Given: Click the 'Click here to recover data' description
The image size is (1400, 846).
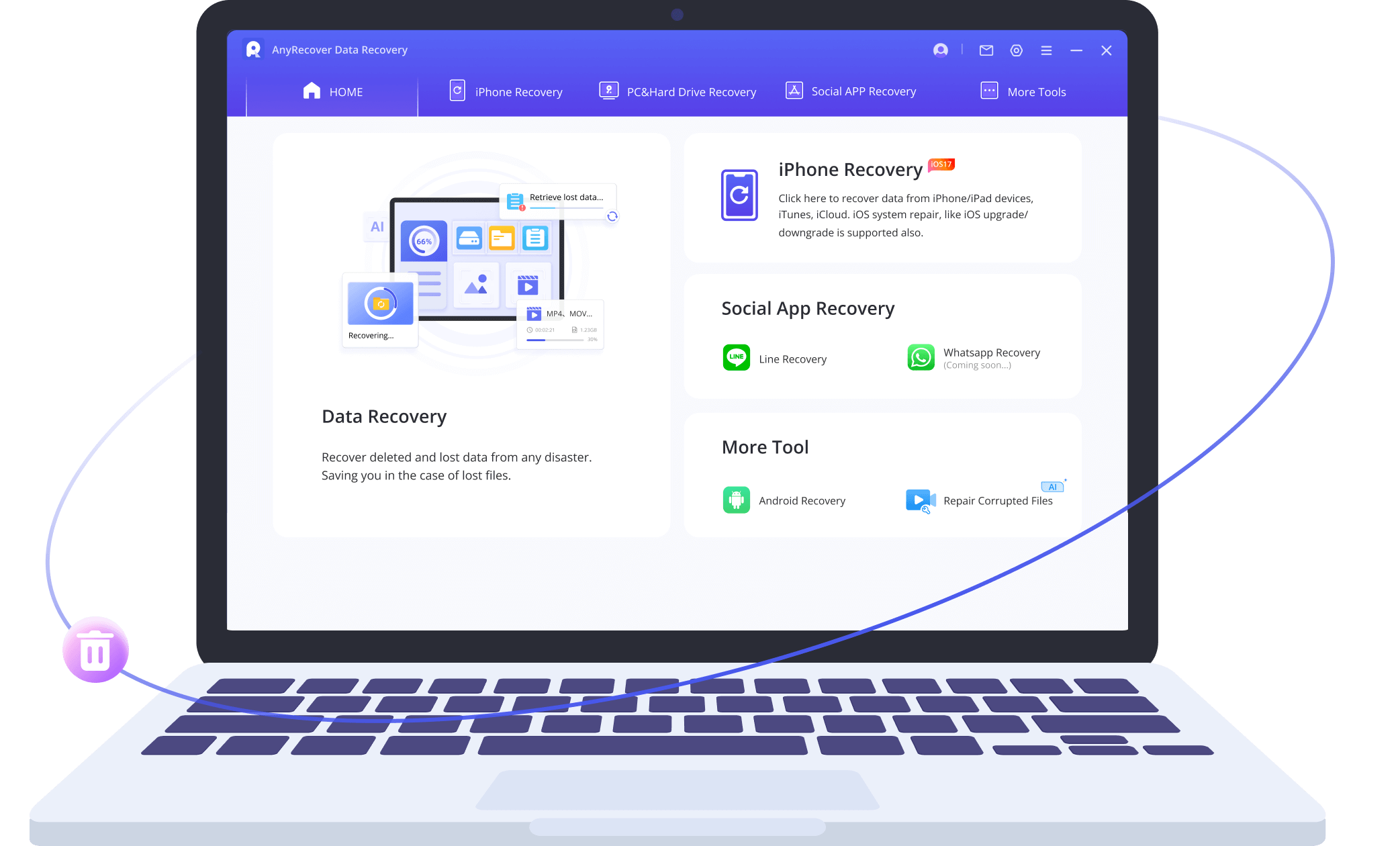Looking at the screenshot, I should click(906, 216).
